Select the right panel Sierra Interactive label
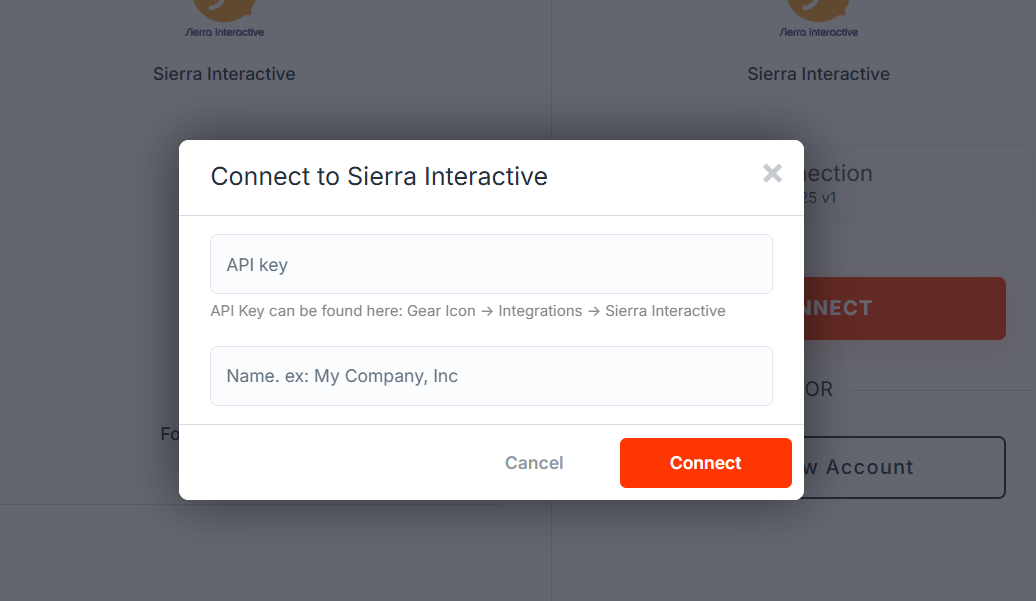The image size is (1036, 601). 818,74
